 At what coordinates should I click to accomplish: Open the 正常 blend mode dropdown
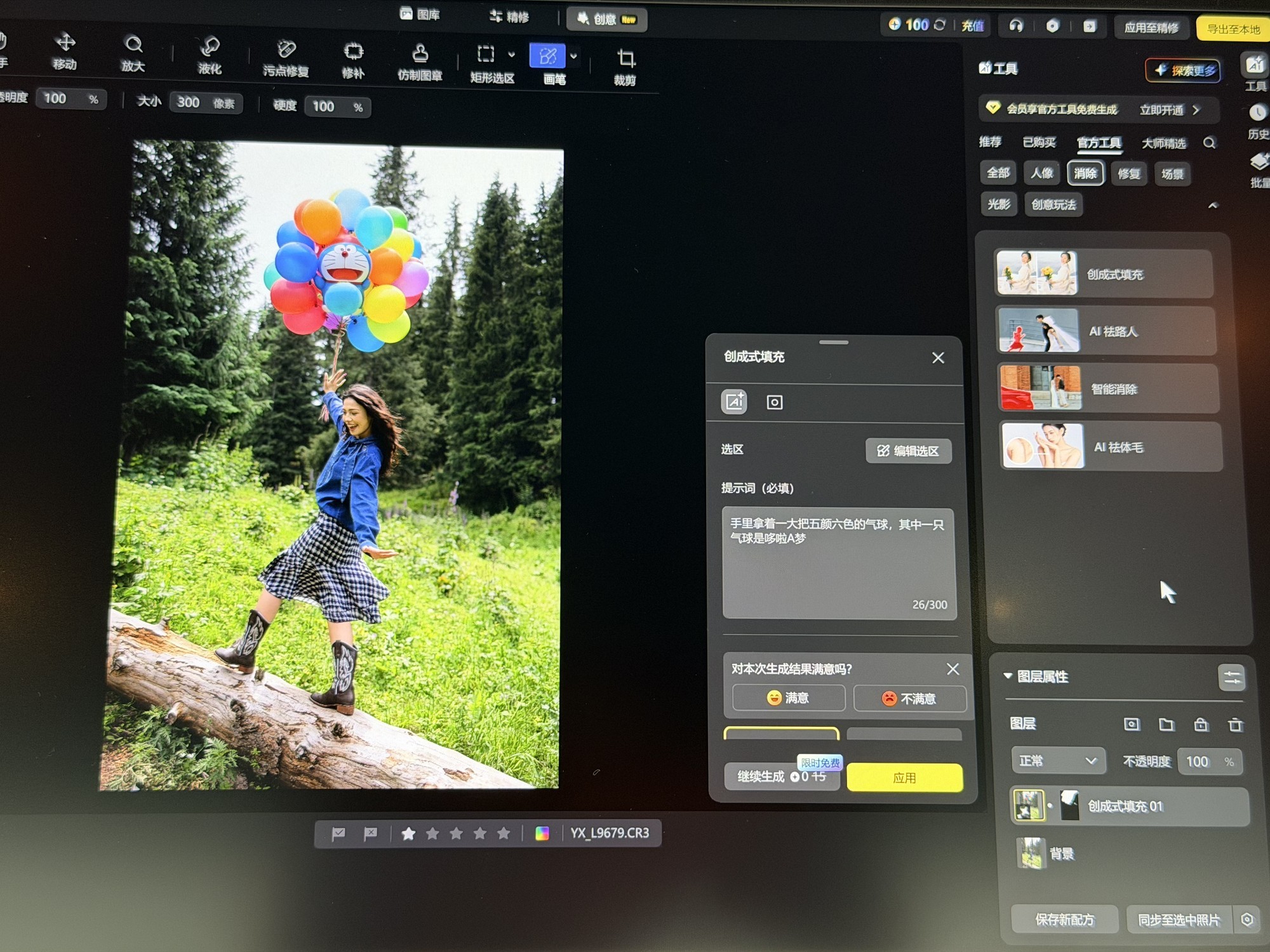[x=1058, y=760]
